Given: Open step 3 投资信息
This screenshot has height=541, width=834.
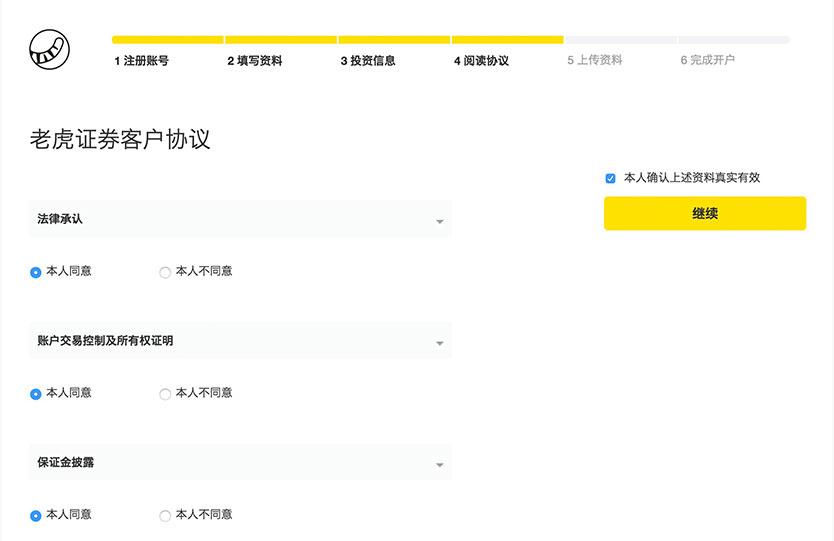Looking at the screenshot, I should coord(368,61).
